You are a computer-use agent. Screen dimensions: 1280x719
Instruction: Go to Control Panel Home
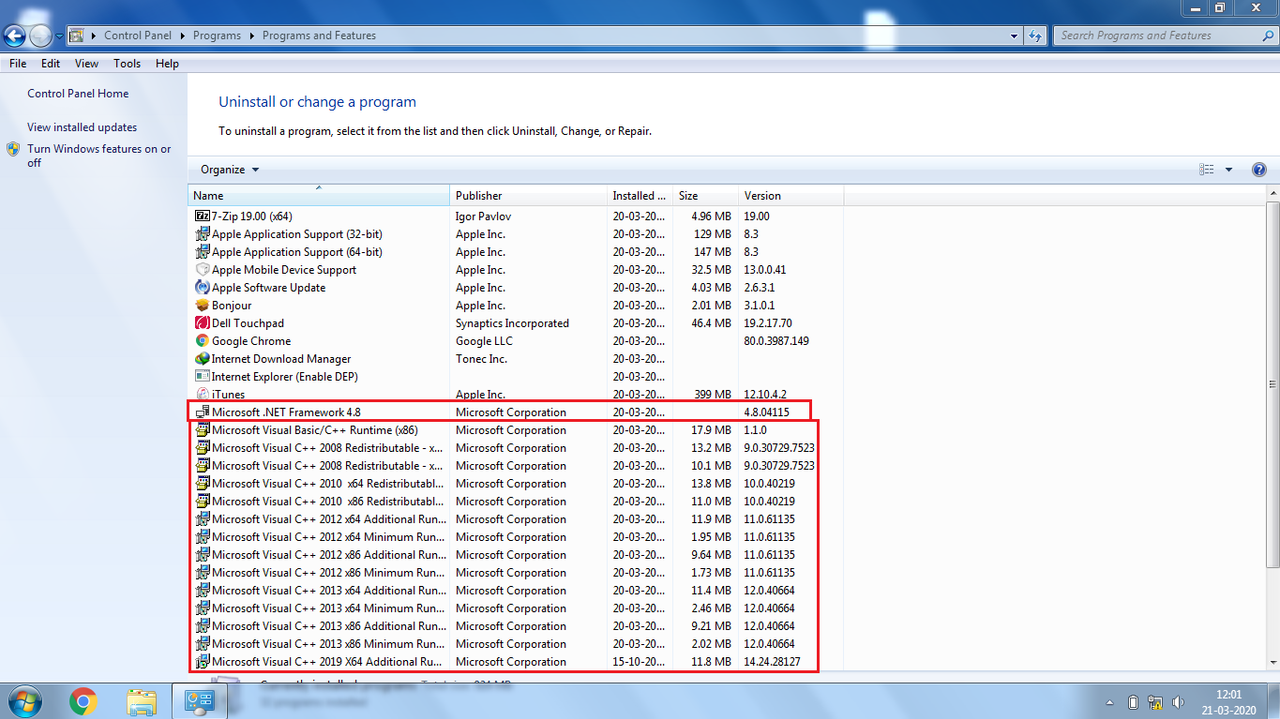coord(78,94)
